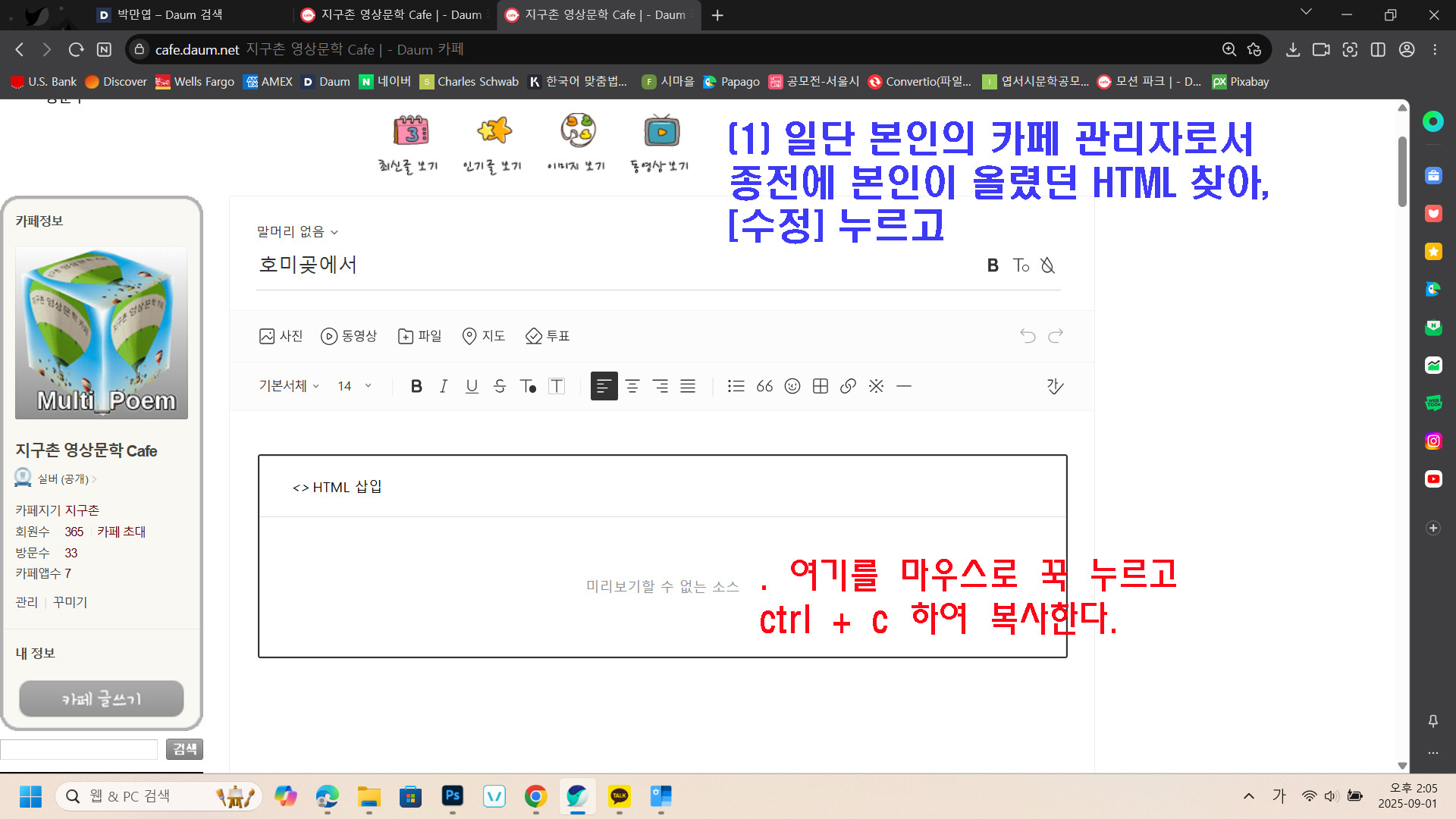Click the cafe search input field
Viewport: 1456px width, 819px height.
pos(79,749)
